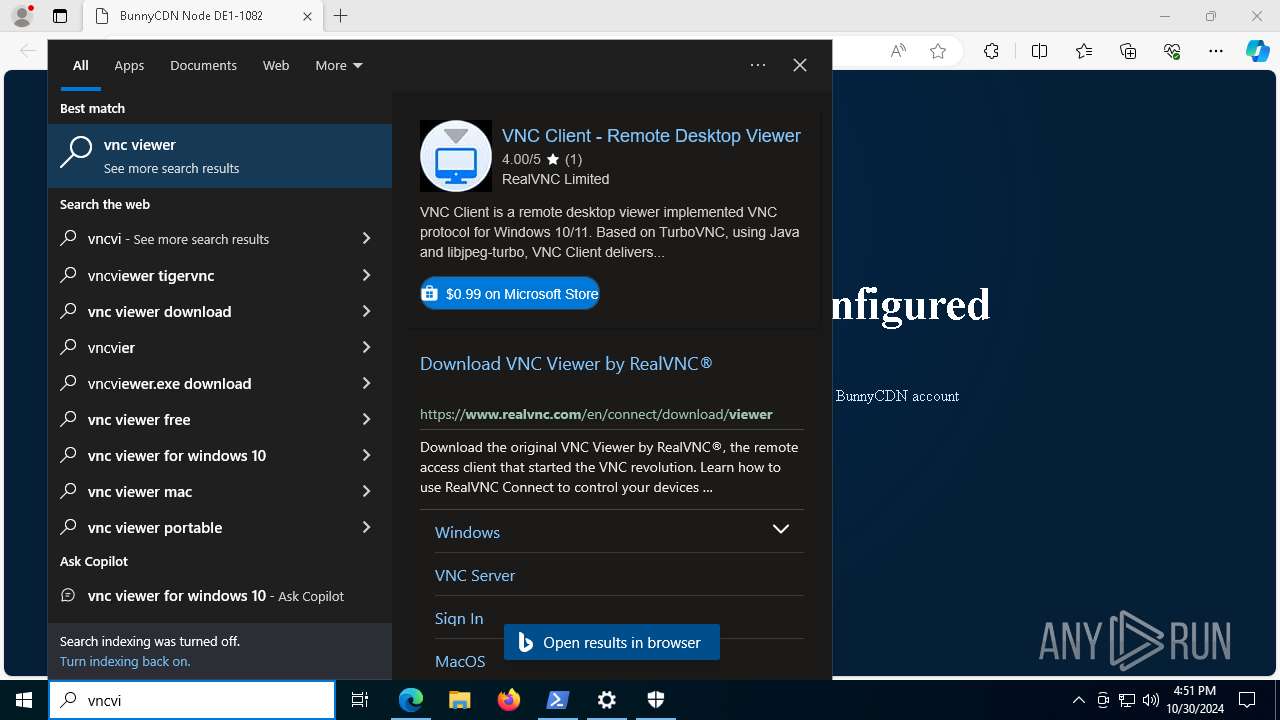Screen dimensions: 1280x720
Task: Open the VNC Server link
Action: pos(475,575)
